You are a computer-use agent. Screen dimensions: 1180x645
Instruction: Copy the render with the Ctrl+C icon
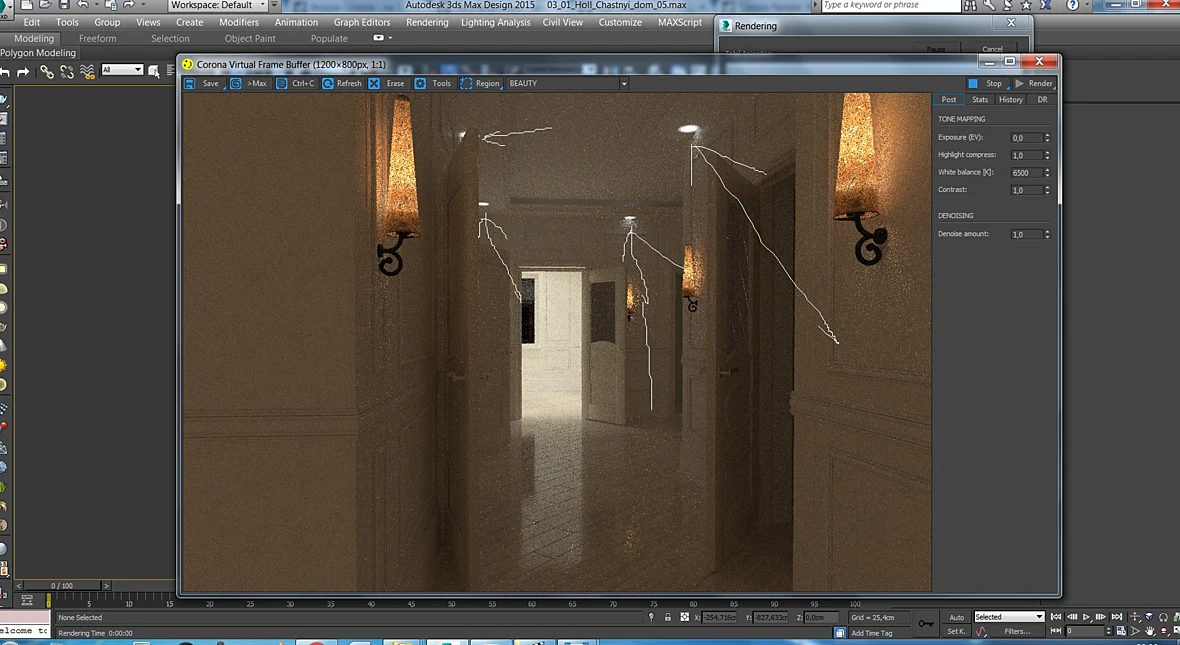coord(281,84)
